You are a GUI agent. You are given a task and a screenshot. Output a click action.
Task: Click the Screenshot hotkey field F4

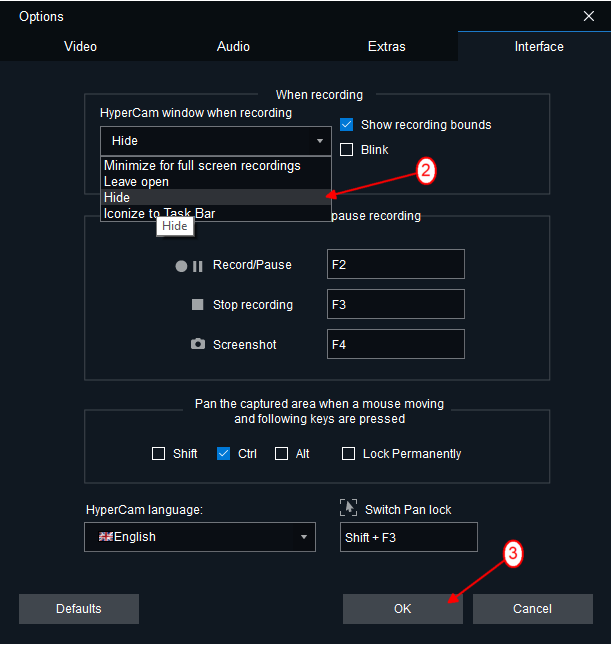pyautogui.click(x=396, y=344)
